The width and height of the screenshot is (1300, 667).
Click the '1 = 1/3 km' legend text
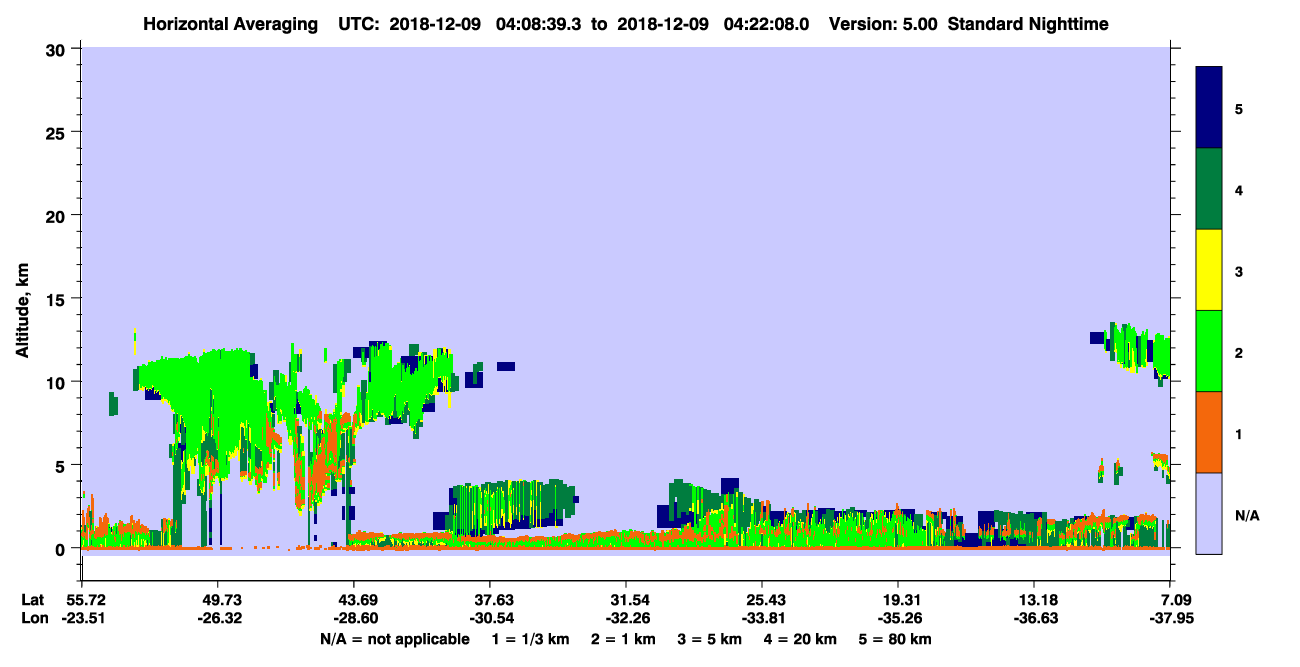[531, 639]
